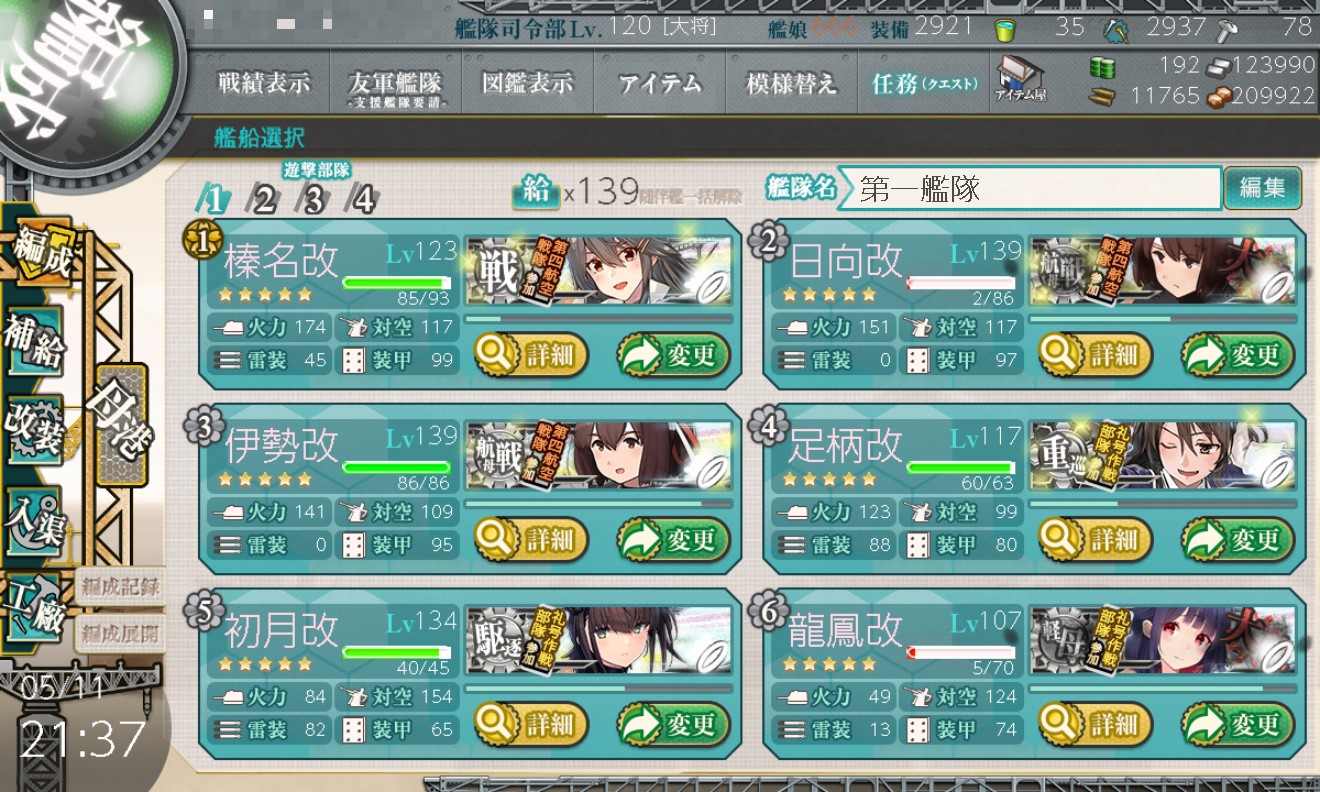Click 変更 button for 龍鳳改

pyautogui.click(x=1238, y=724)
